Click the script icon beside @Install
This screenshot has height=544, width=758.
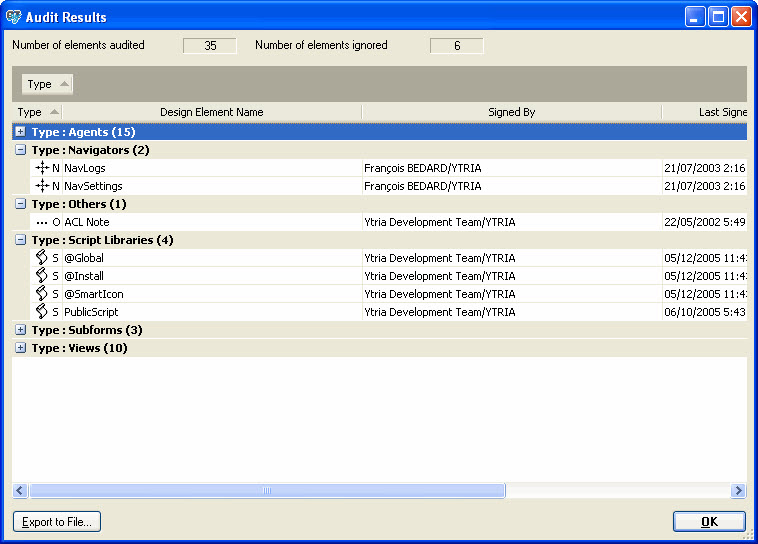pos(42,276)
